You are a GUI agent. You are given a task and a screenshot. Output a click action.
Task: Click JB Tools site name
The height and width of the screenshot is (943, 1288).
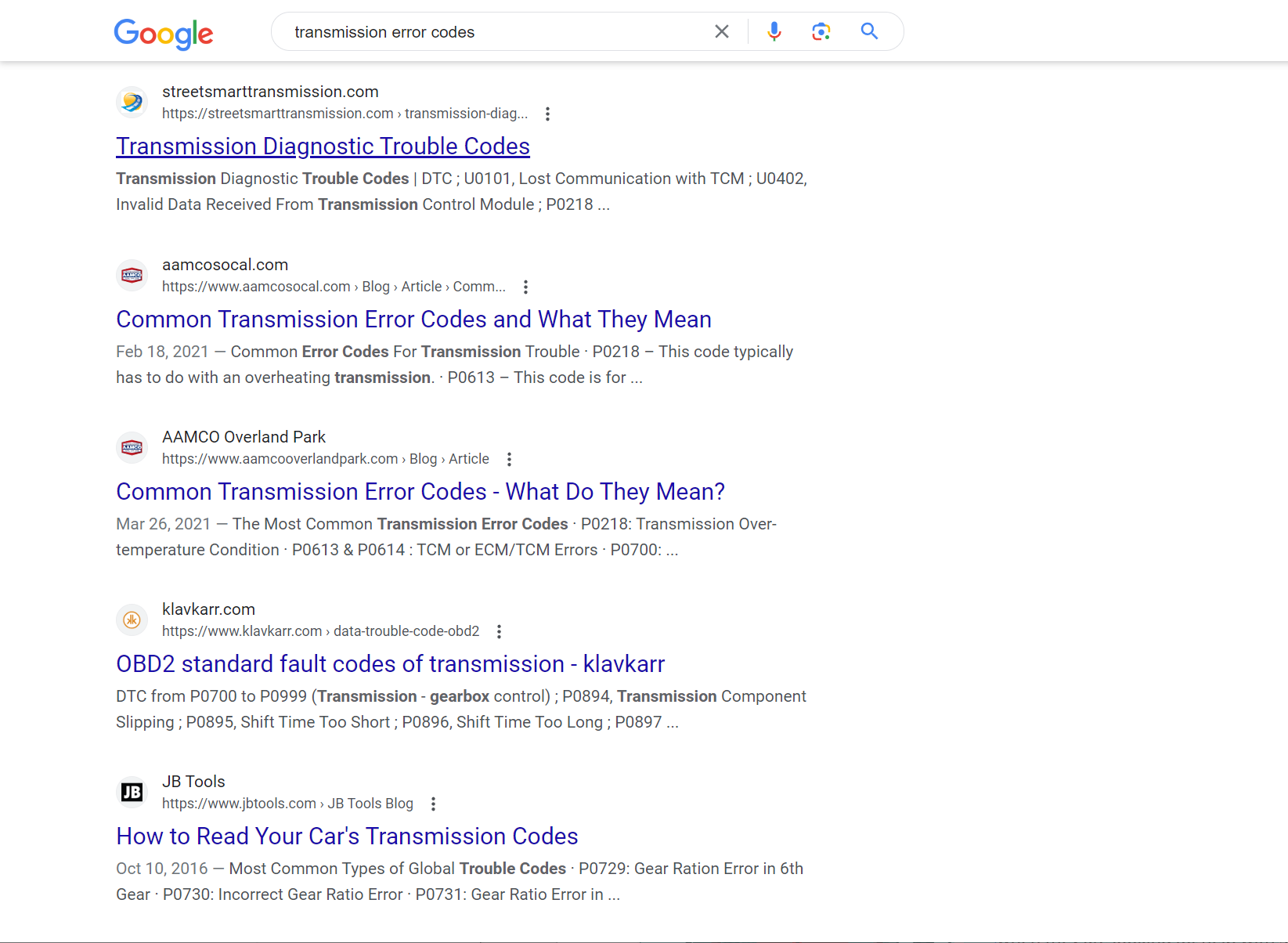(x=193, y=782)
